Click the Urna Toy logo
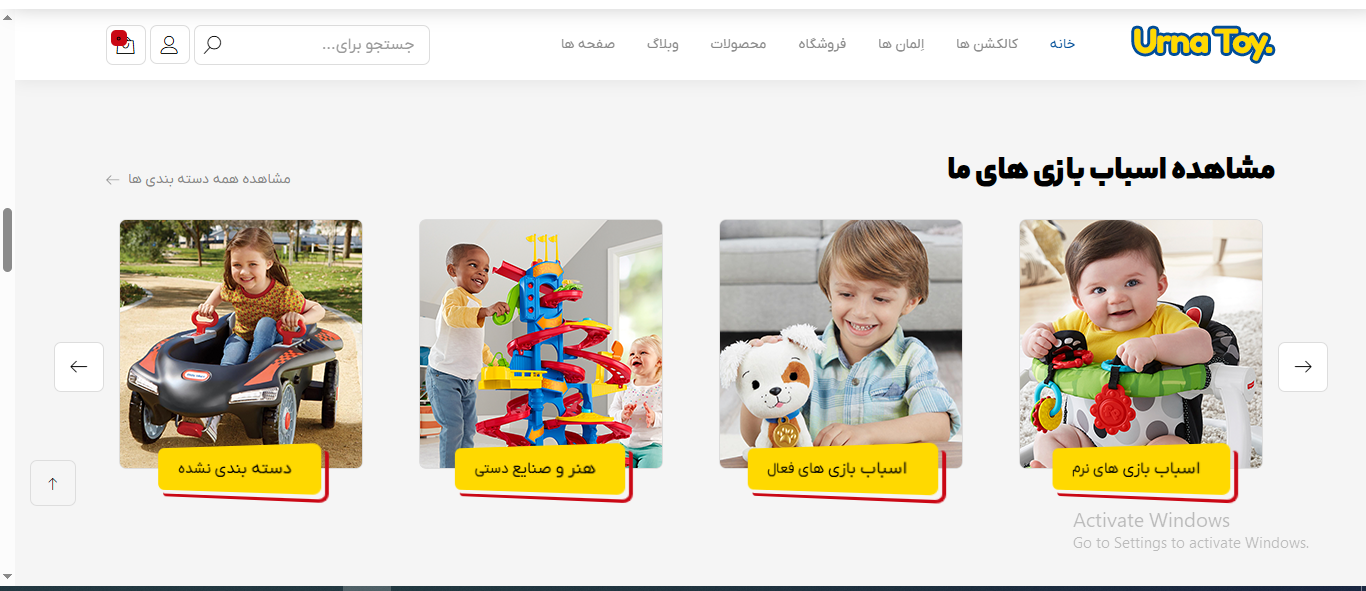Screen dimensions: 1366x591 pos(1203,44)
